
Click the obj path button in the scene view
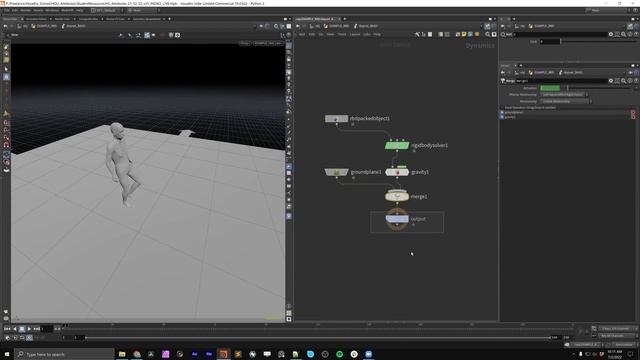coord(23,26)
